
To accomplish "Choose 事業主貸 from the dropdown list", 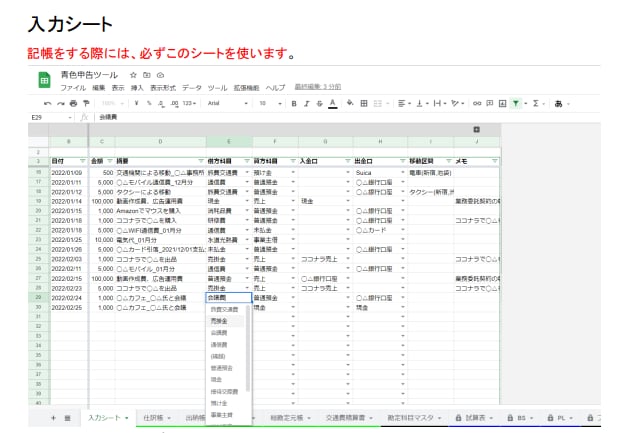I will (226, 415).
